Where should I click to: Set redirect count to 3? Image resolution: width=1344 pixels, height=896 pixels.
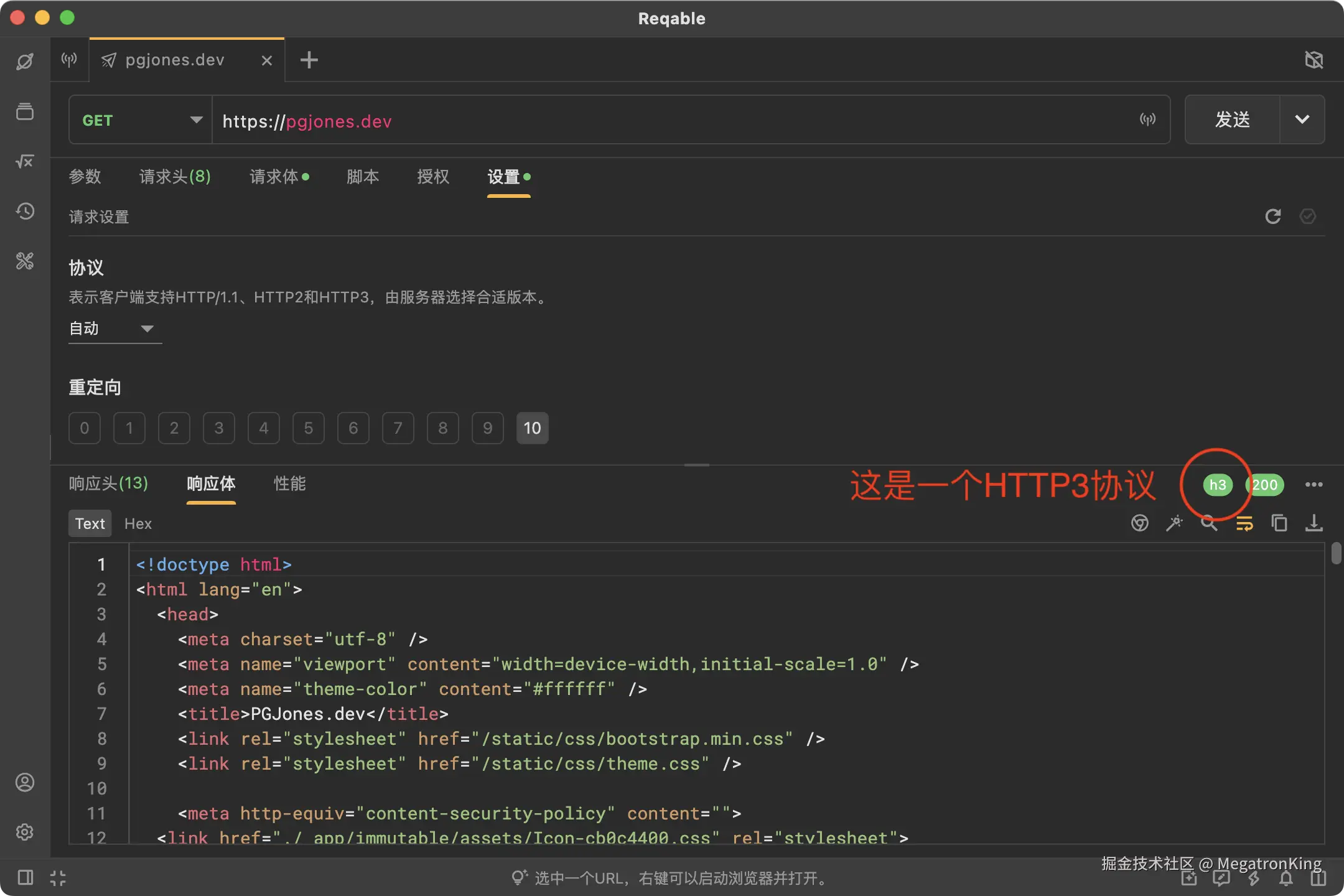pos(219,428)
